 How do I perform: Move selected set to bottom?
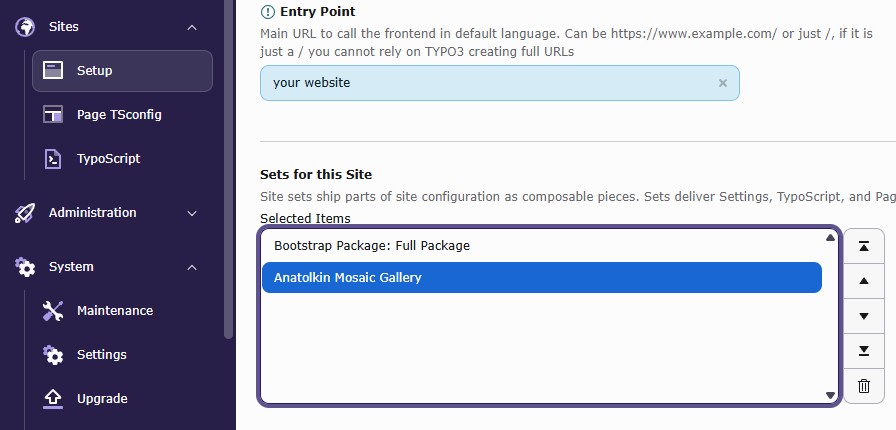pyautogui.click(x=864, y=351)
